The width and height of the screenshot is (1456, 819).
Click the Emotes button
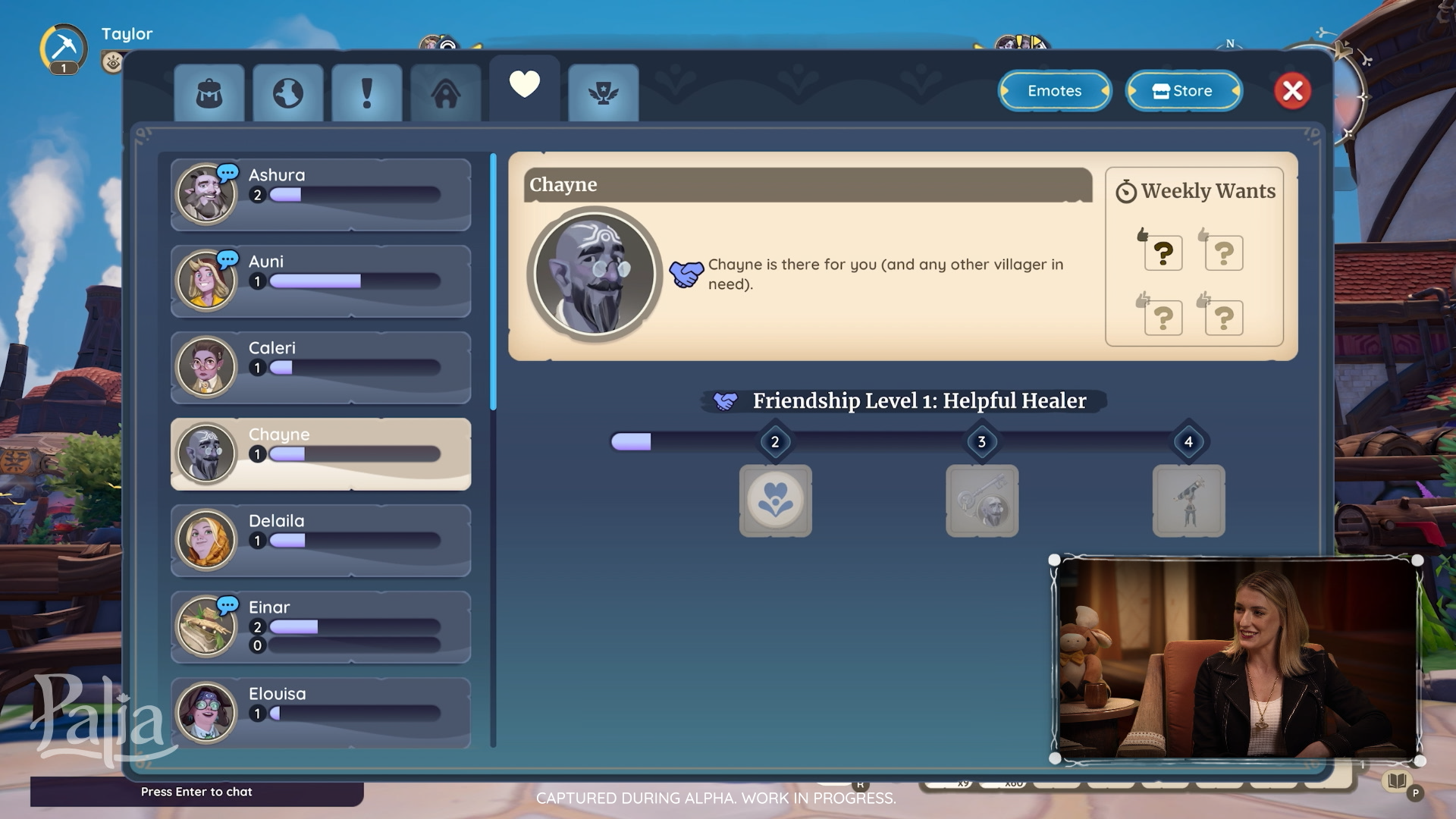tap(1054, 91)
